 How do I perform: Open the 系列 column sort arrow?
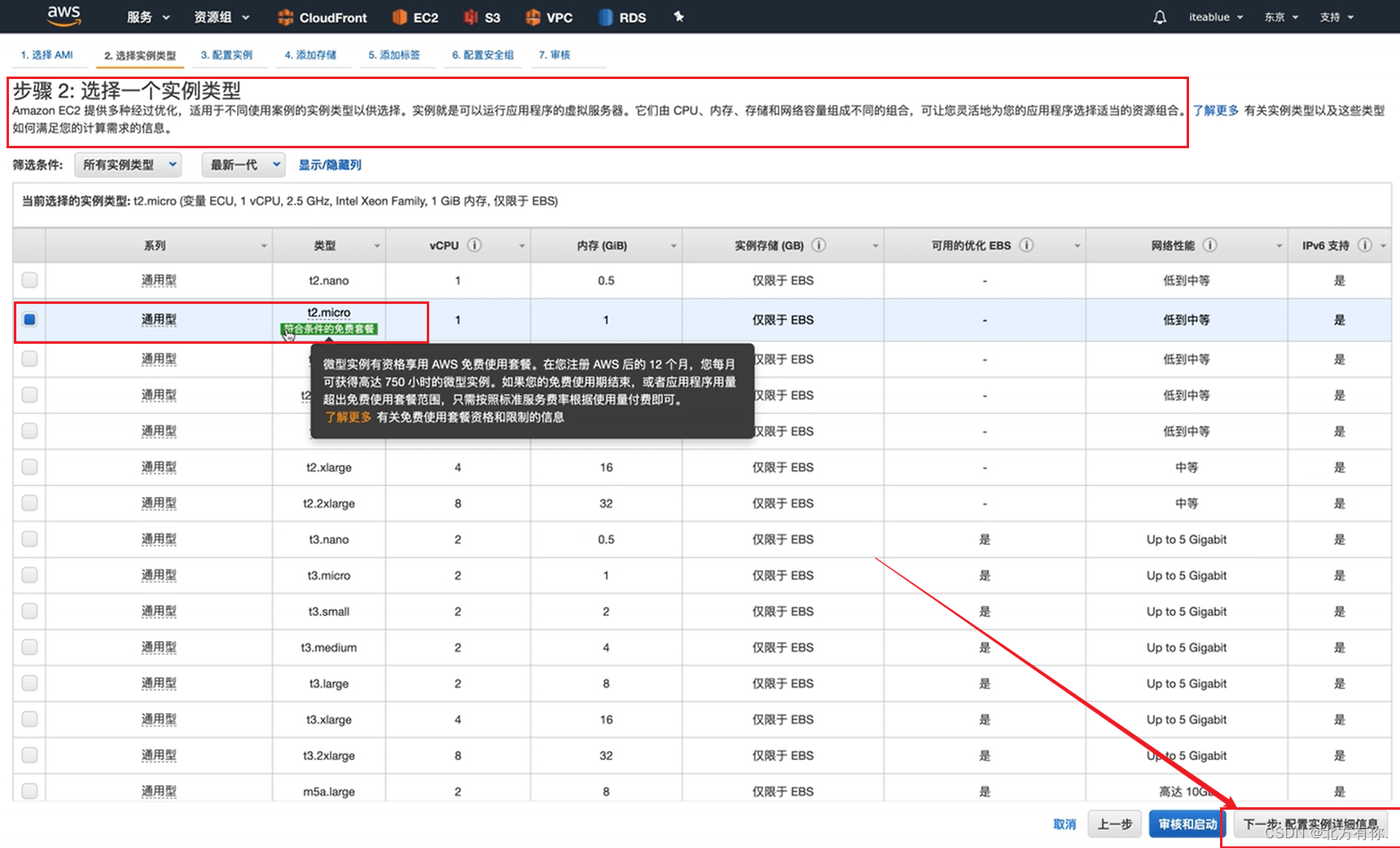[264, 246]
